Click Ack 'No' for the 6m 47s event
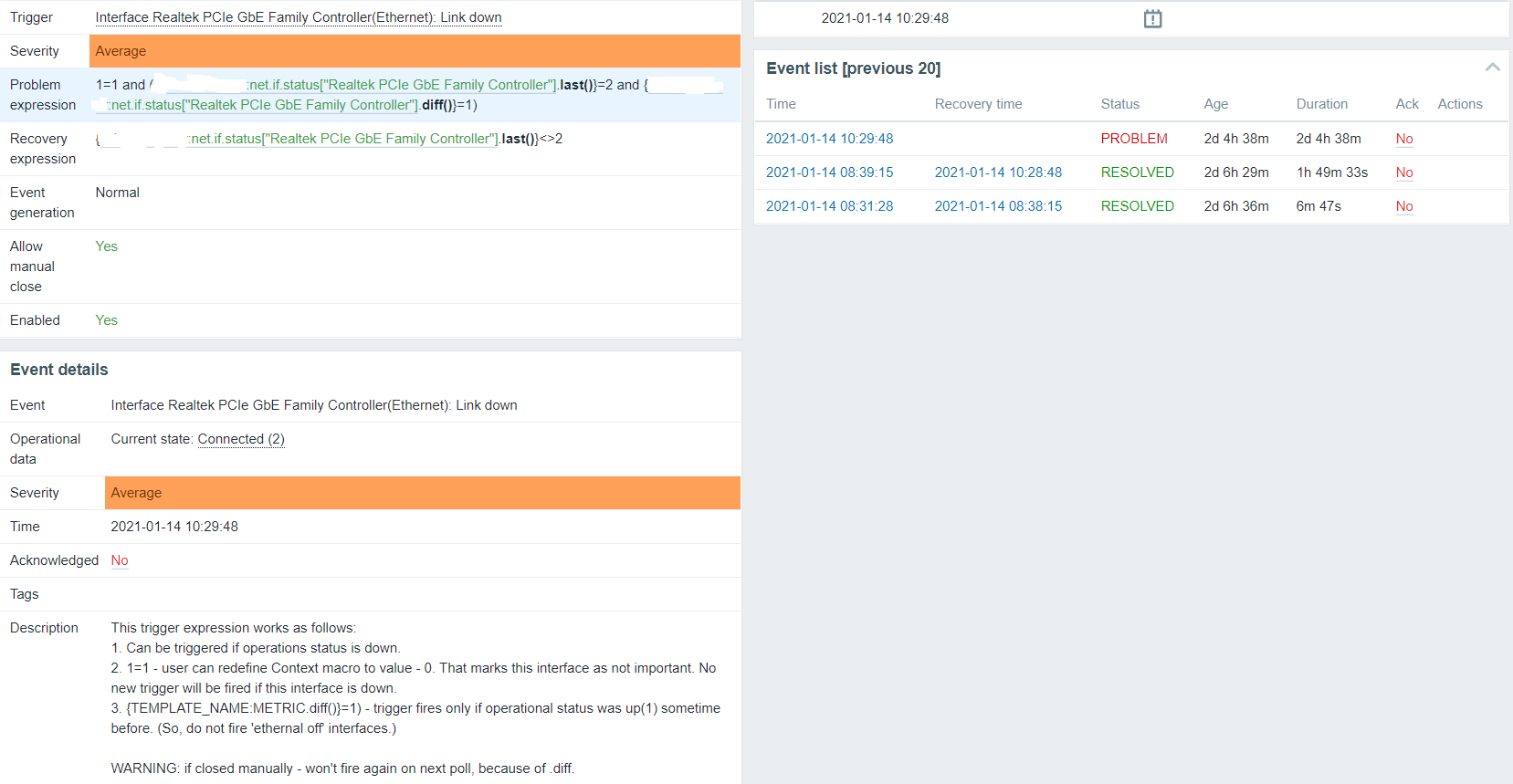Image resolution: width=1513 pixels, height=784 pixels. [1404, 206]
